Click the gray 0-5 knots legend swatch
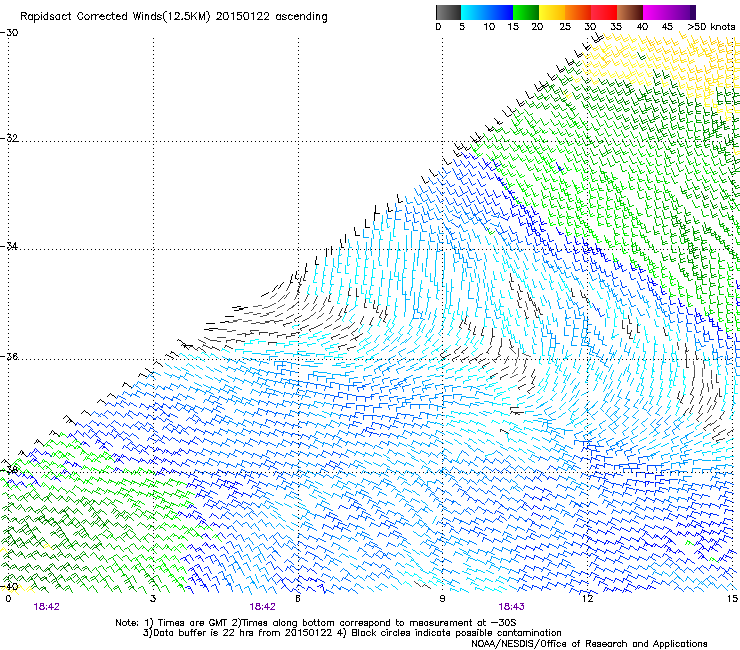 click(x=448, y=12)
